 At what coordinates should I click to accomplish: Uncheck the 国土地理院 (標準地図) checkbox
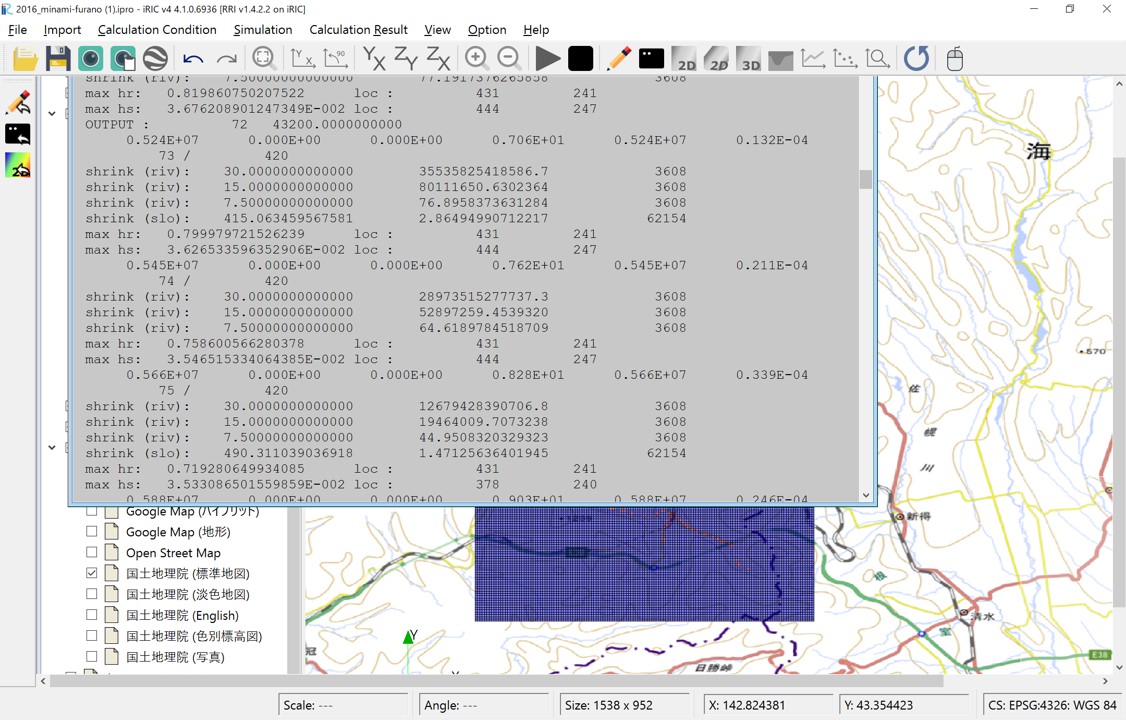click(91, 573)
